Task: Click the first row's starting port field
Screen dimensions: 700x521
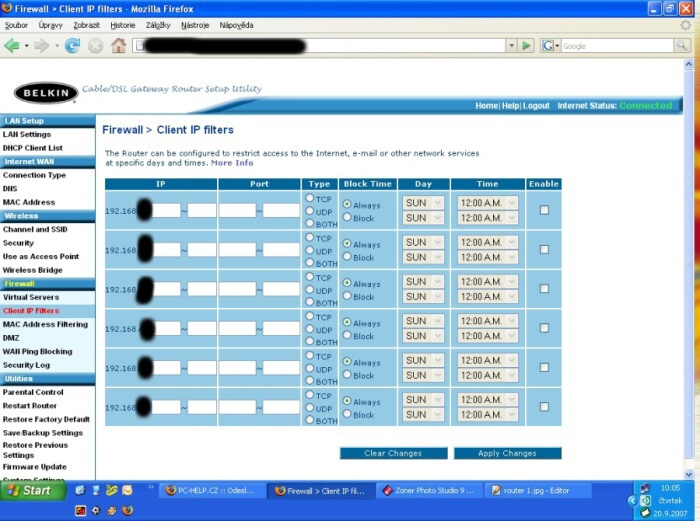Action: point(237,210)
